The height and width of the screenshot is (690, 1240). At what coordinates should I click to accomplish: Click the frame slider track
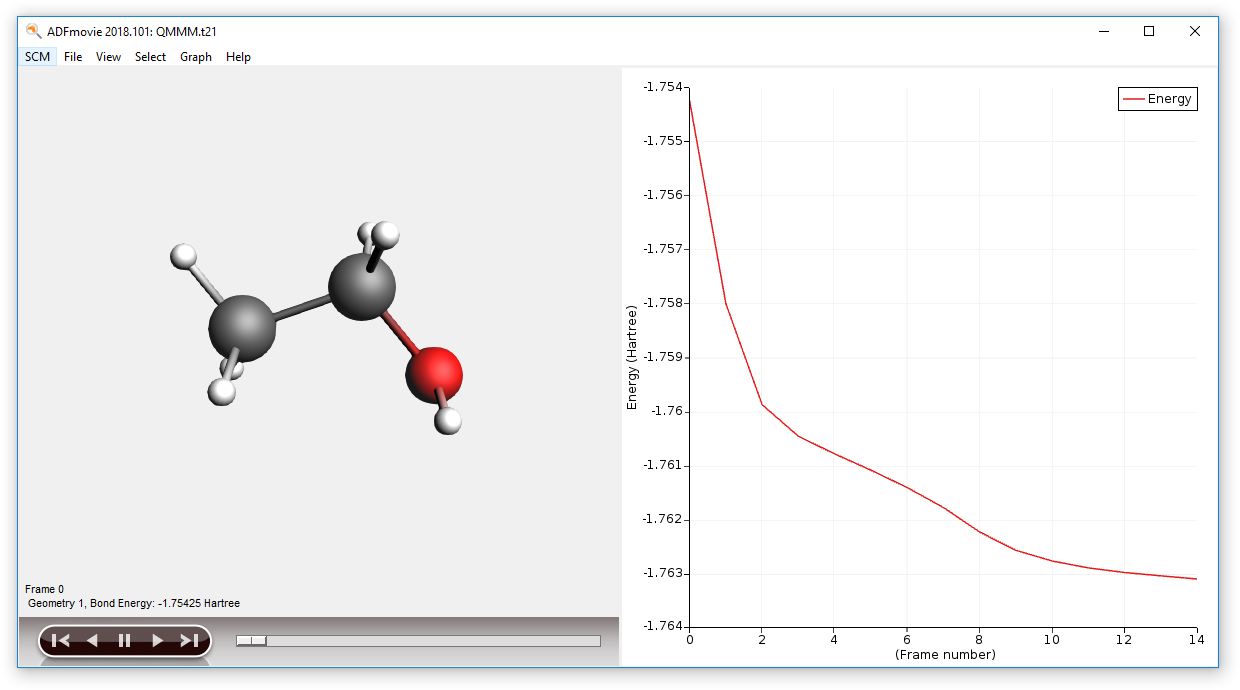[418, 641]
